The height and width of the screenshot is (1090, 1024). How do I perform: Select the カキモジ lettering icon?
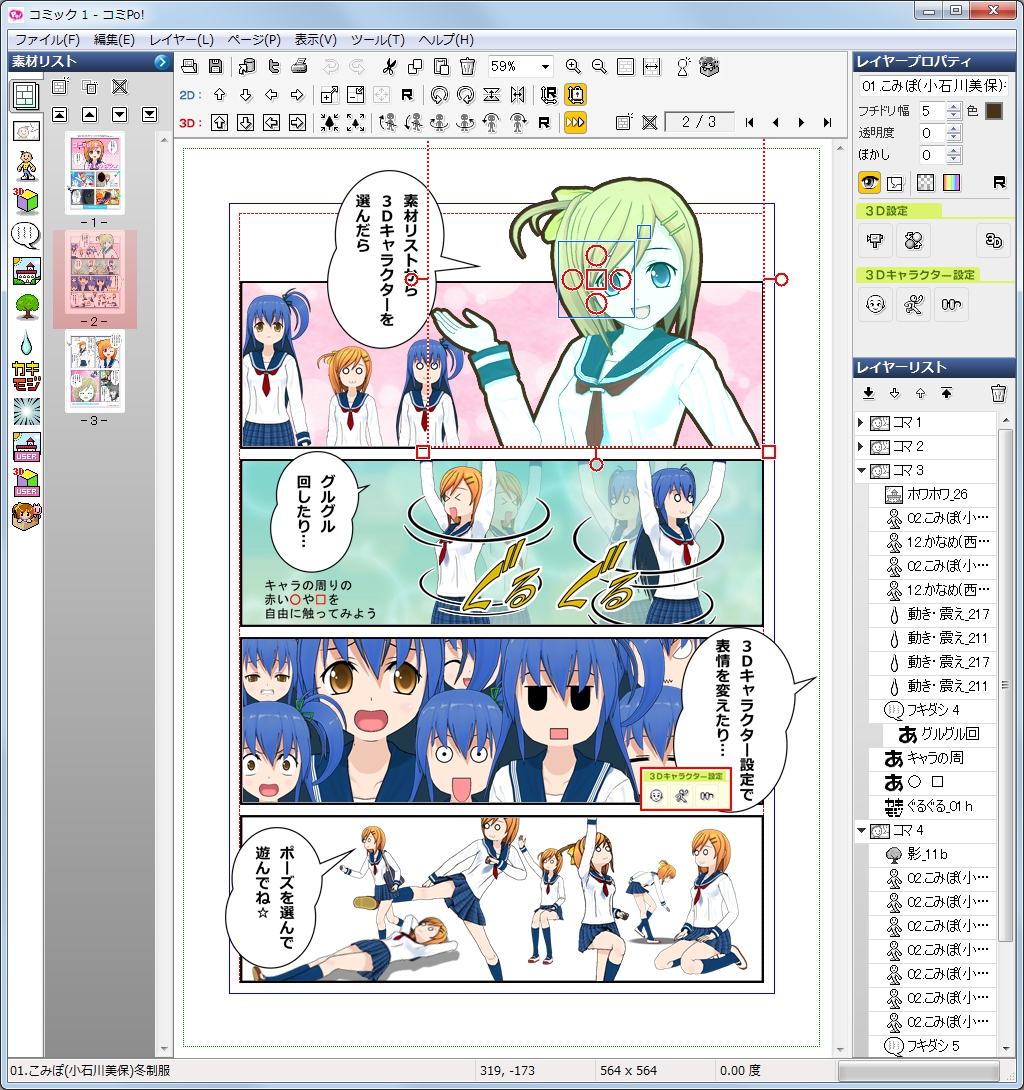pyautogui.click(x=26, y=377)
